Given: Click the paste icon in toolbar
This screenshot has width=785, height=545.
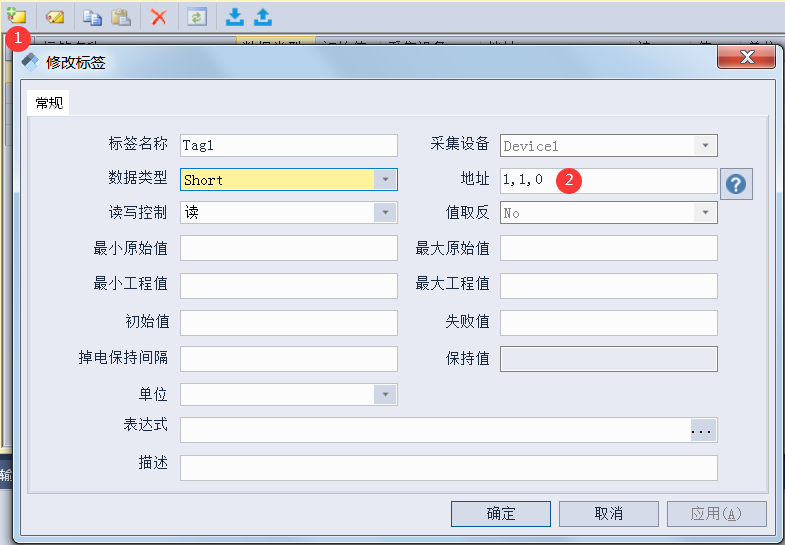Looking at the screenshot, I should click(121, 17).
